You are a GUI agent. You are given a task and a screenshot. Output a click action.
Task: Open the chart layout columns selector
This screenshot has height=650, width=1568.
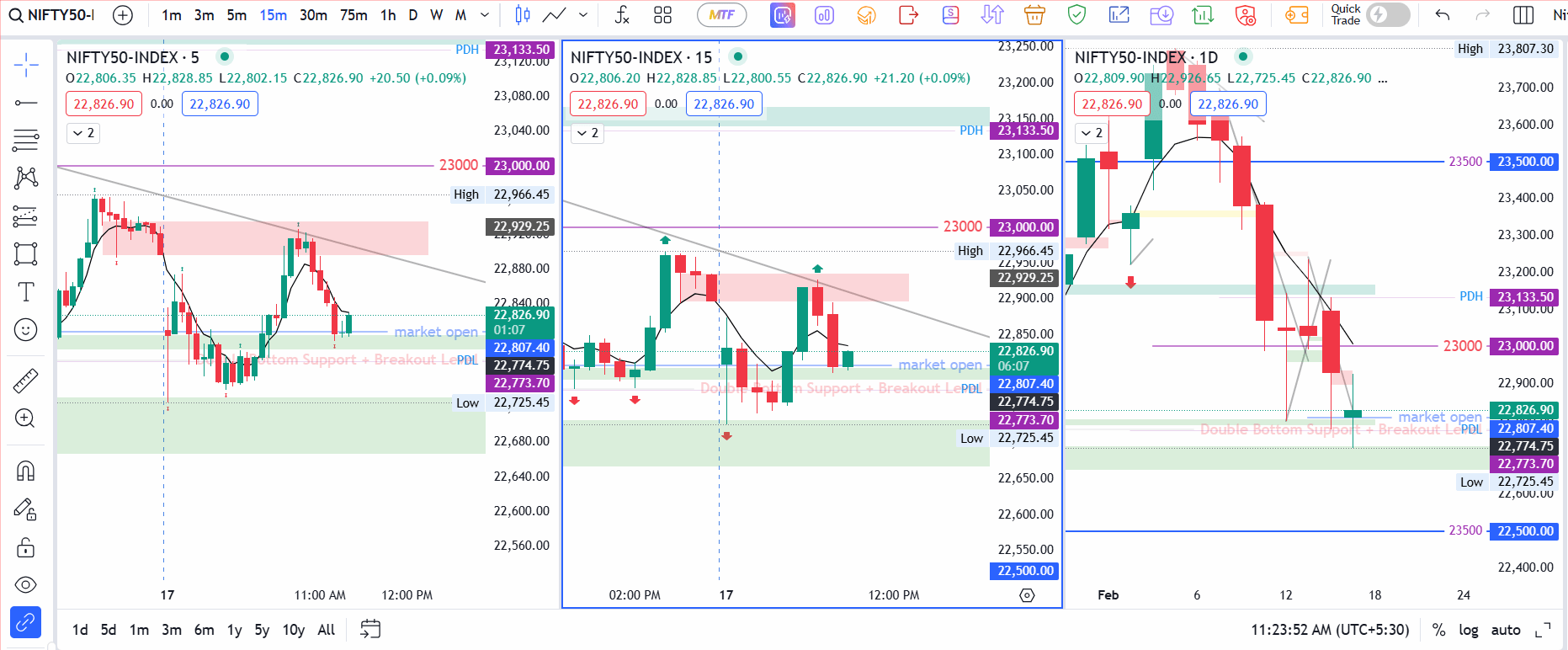point(1523,15)
